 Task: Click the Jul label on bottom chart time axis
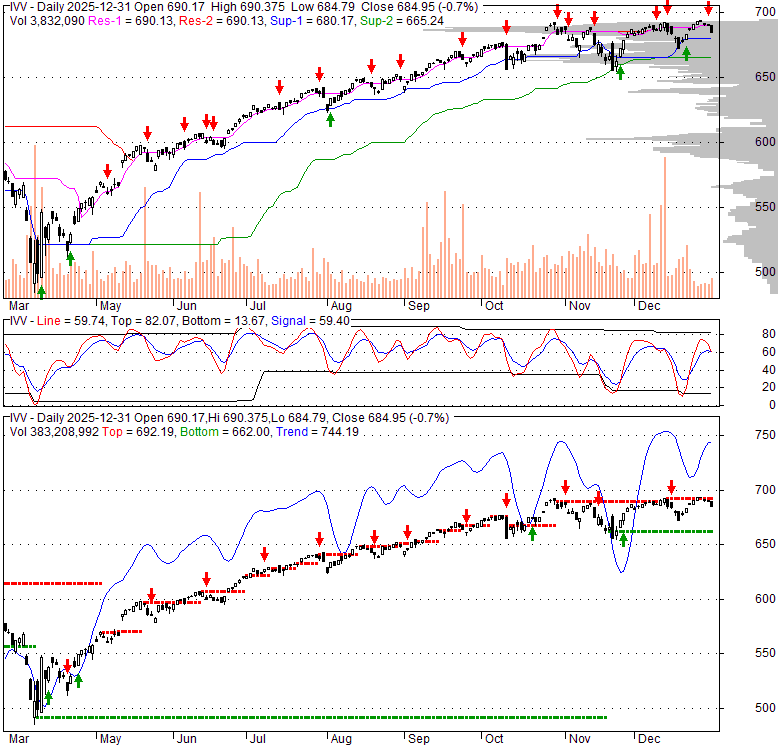pyautogui.click(x=258, y=739)
